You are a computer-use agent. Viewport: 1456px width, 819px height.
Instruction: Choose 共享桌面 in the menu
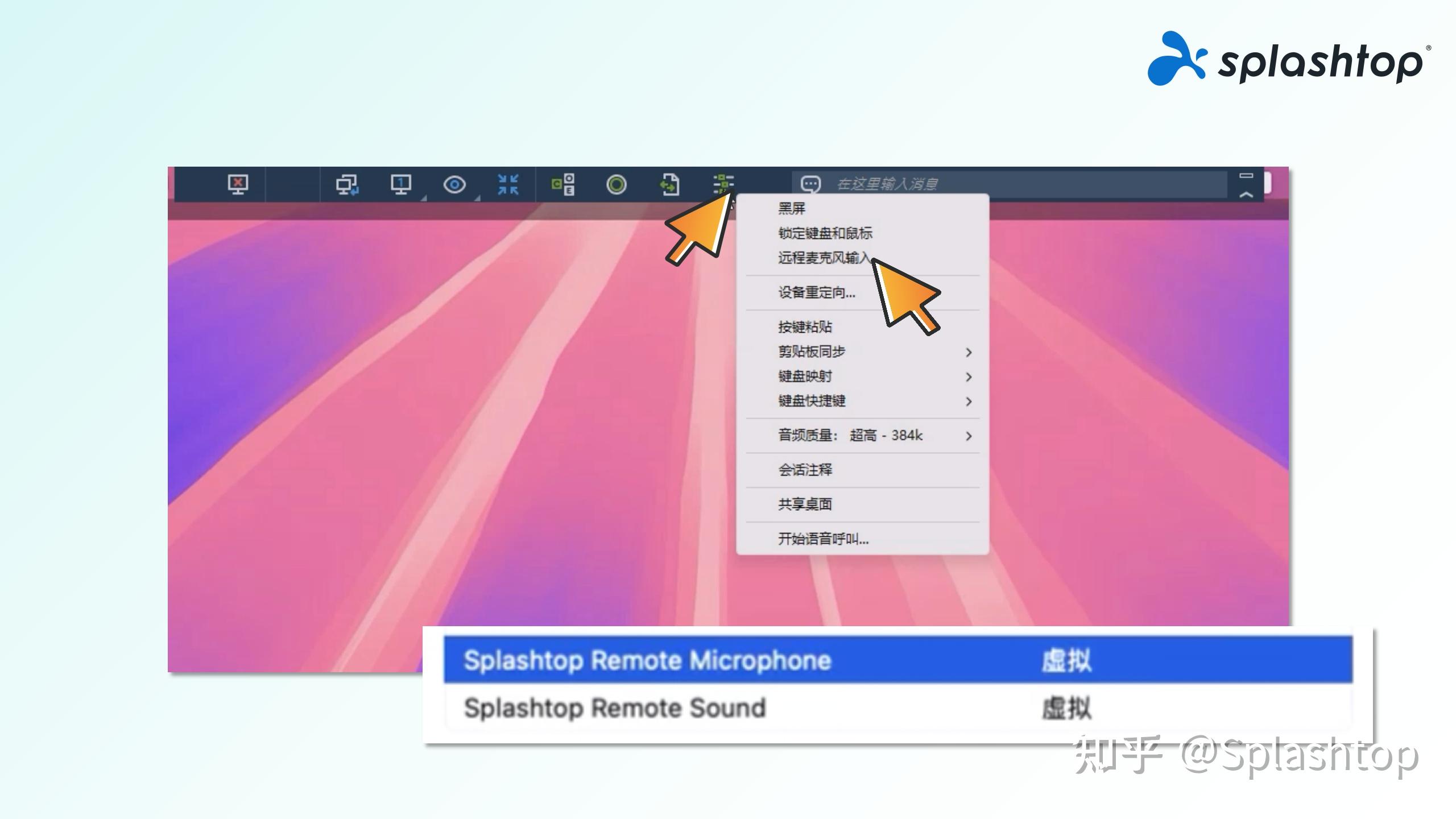804,504
